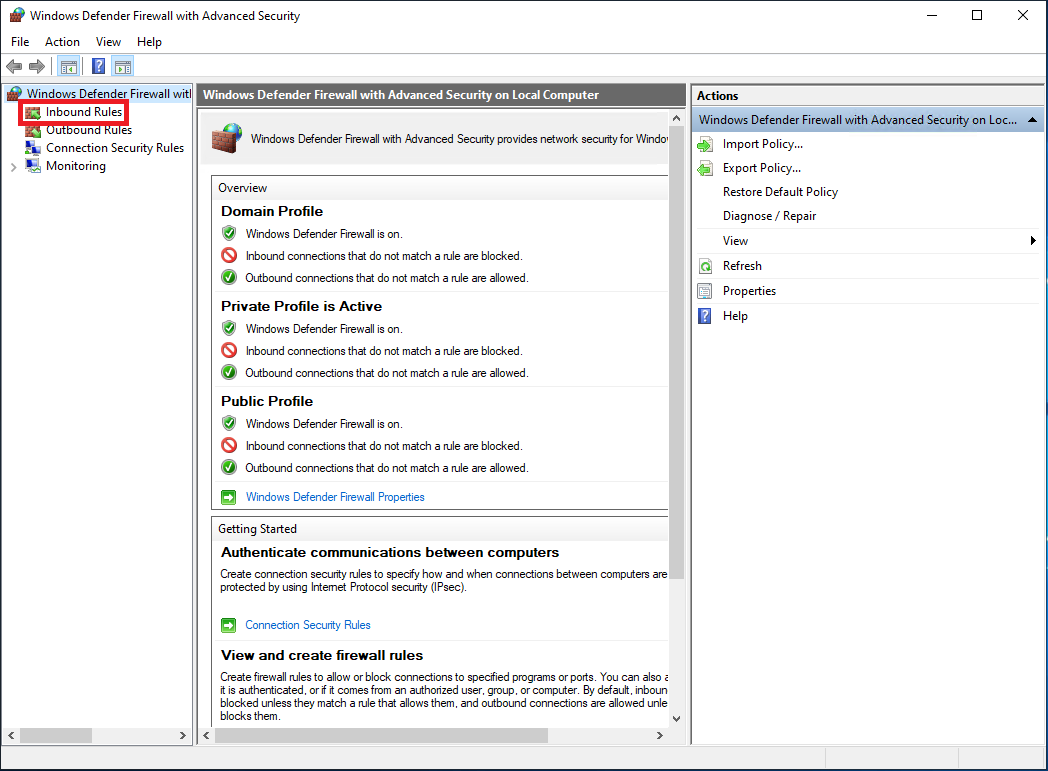Click the Outbound Rules tree icon
1048x771 pixels.
[33, 130]
